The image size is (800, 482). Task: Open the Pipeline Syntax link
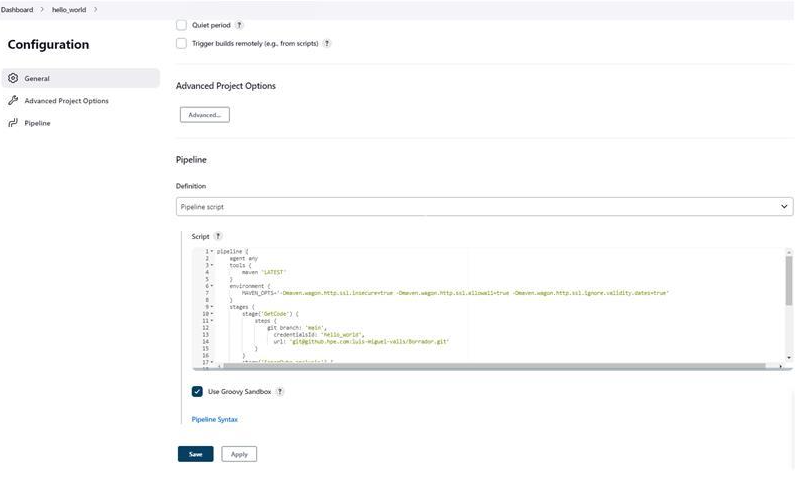tap(214, 419)
